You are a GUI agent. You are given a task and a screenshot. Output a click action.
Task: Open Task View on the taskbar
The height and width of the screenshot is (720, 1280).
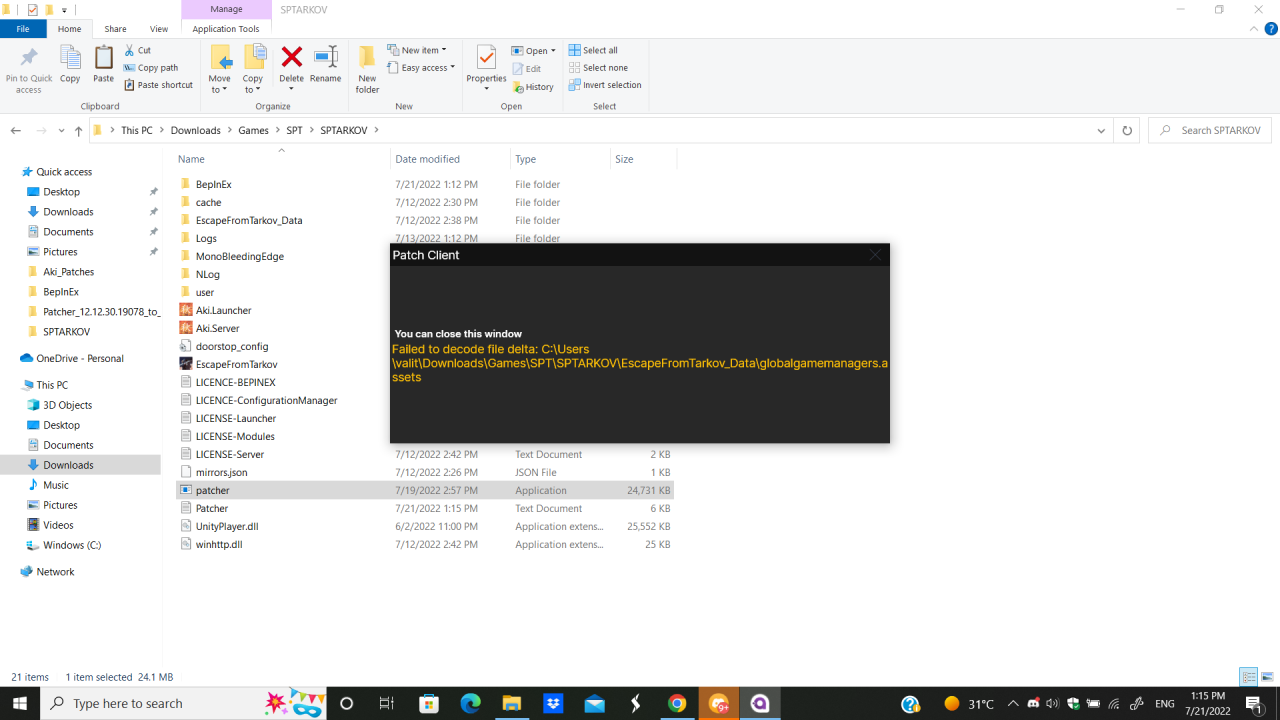click(x=387, y=703)
